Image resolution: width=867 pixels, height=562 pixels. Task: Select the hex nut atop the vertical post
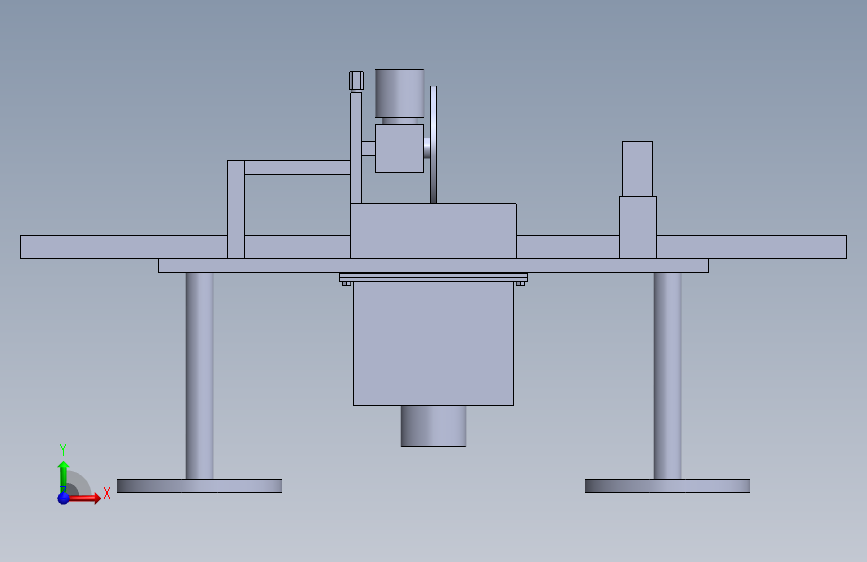[356, 80]
